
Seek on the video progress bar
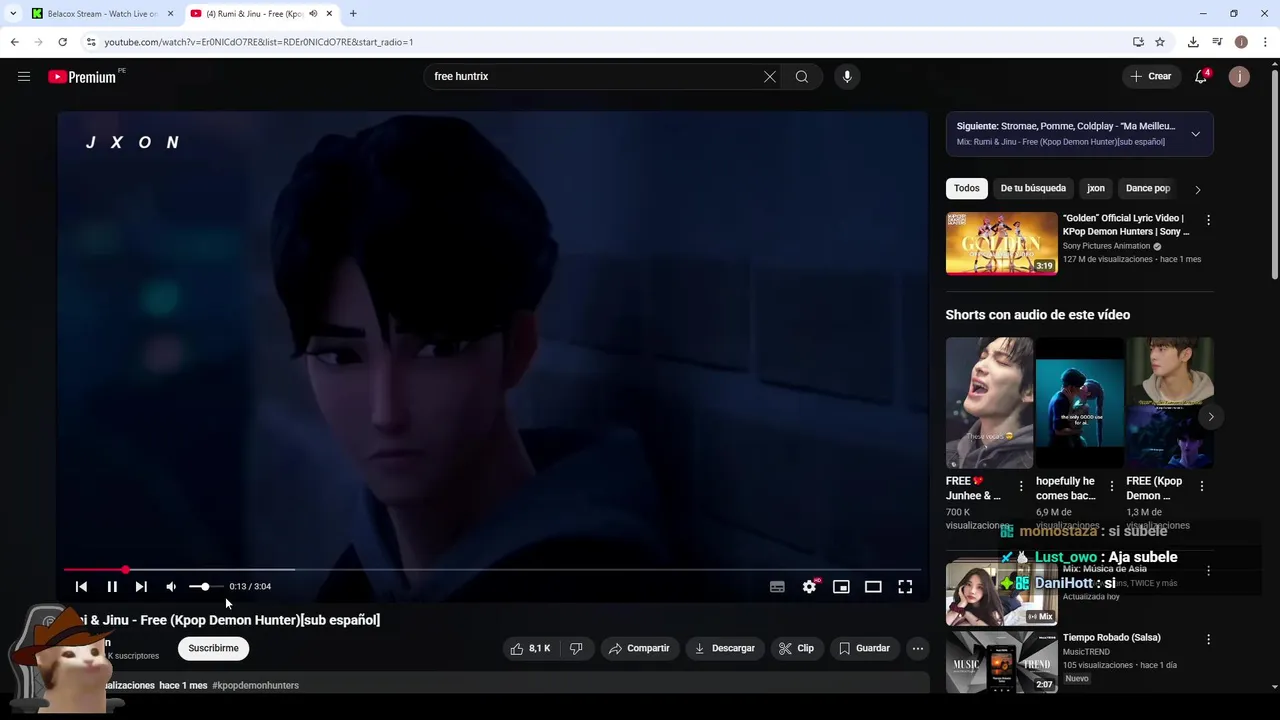coord(492,570)
